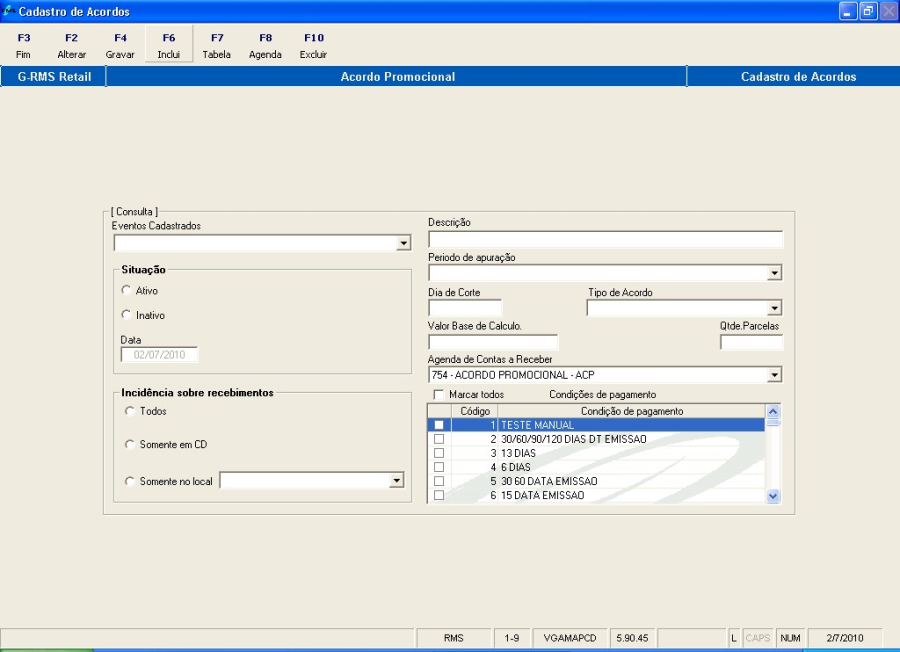Click the G-RMS Retail header label
Image resolution: width=900 pixels, height=652 pixels.
coord(54,76)
